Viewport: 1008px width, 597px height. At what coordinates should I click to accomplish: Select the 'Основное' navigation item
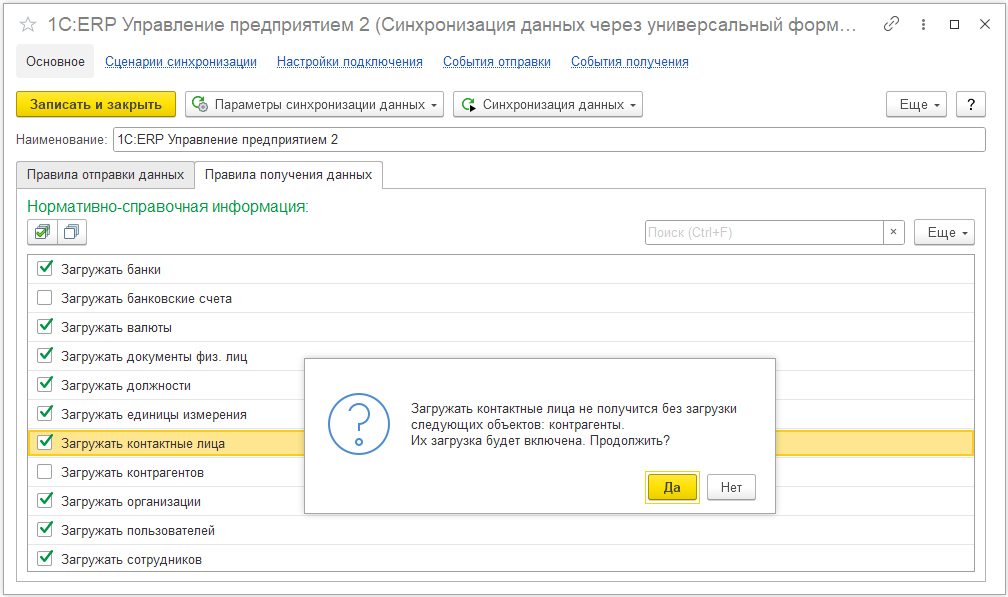[x=55, y=62]
